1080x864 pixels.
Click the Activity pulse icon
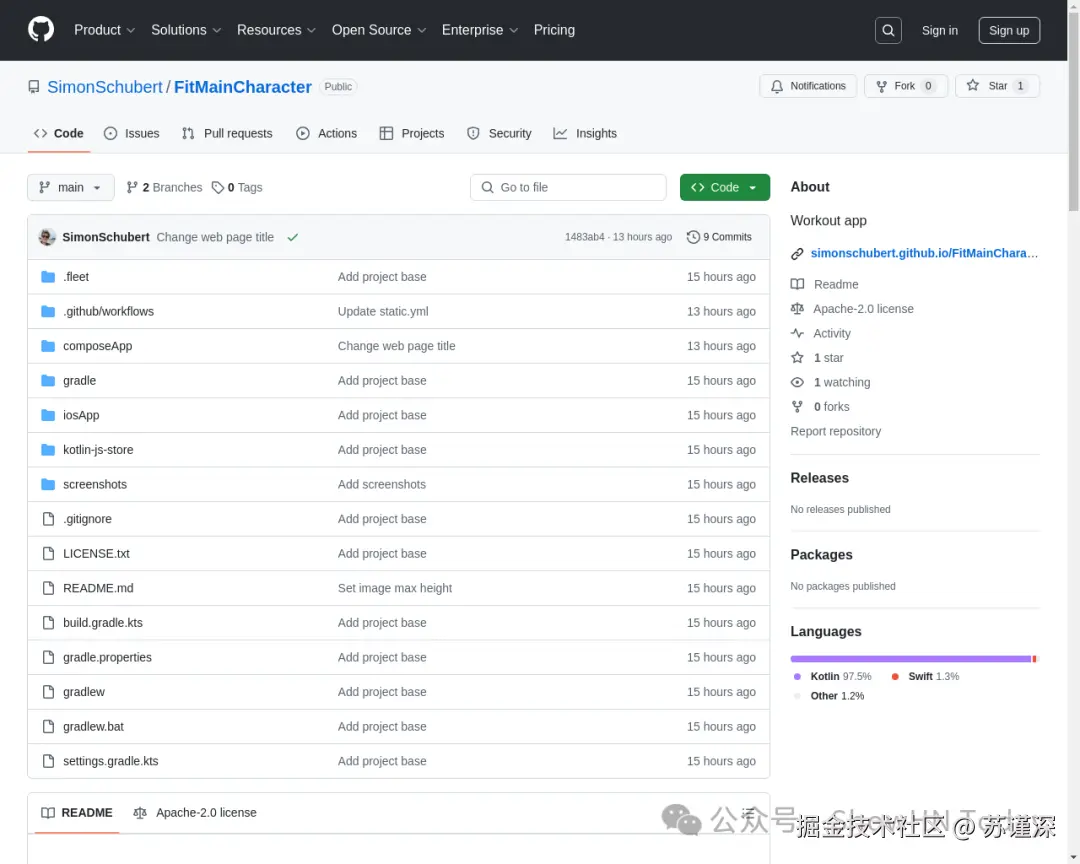[797, 333]
